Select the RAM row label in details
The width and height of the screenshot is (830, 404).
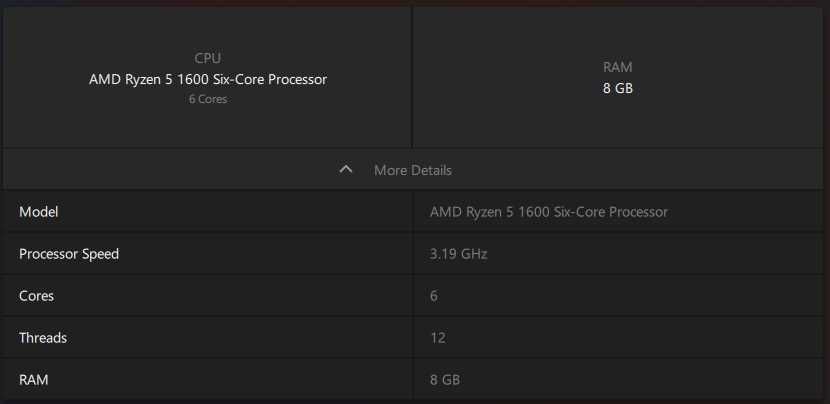click(33, 380)
